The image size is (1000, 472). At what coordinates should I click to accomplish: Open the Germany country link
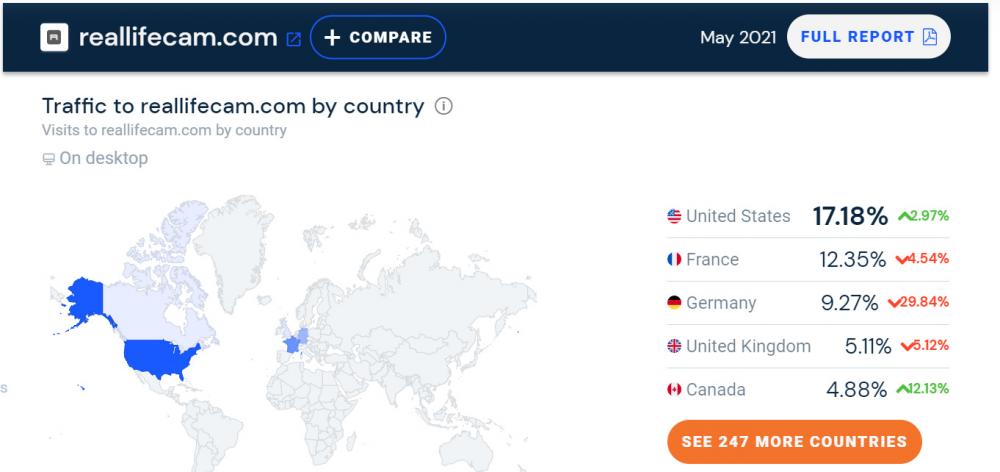[721, 303]
